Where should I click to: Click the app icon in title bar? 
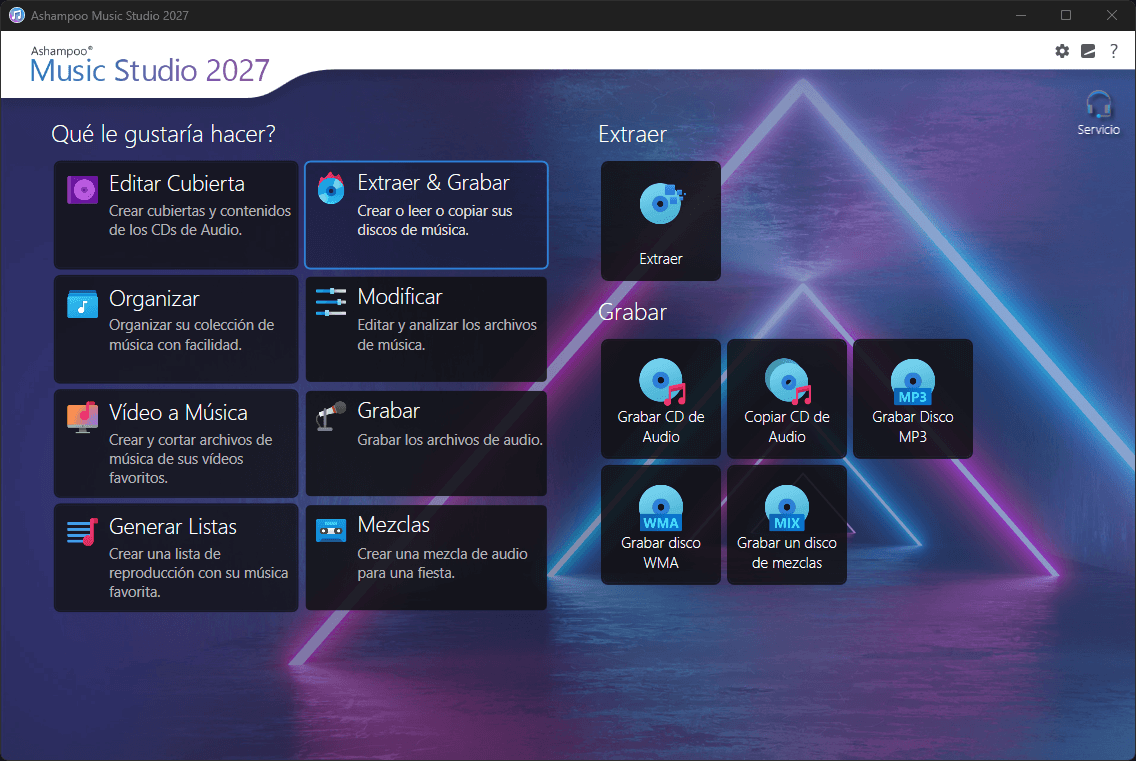coord(16,15)
